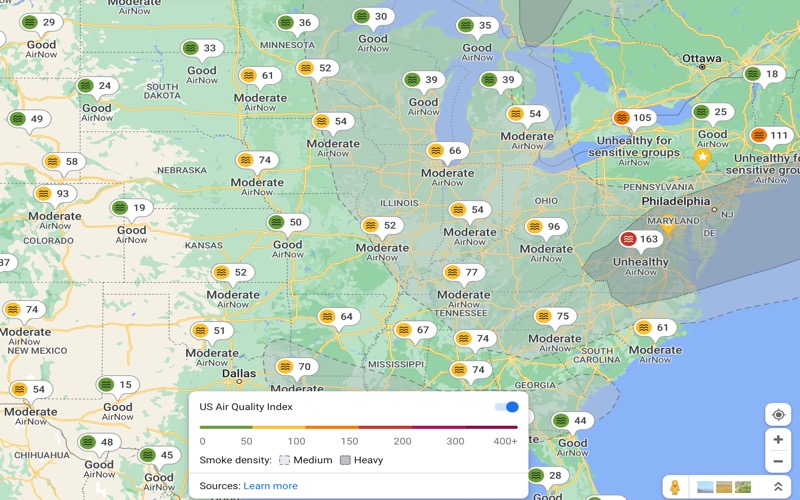Click the Medium smoke density swatch

coord(285,460)
